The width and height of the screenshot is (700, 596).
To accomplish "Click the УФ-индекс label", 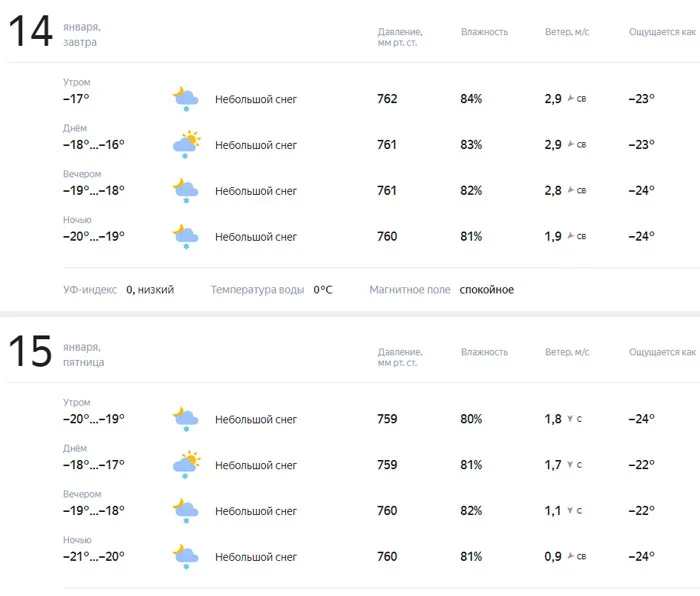I will tap(90, 290).
